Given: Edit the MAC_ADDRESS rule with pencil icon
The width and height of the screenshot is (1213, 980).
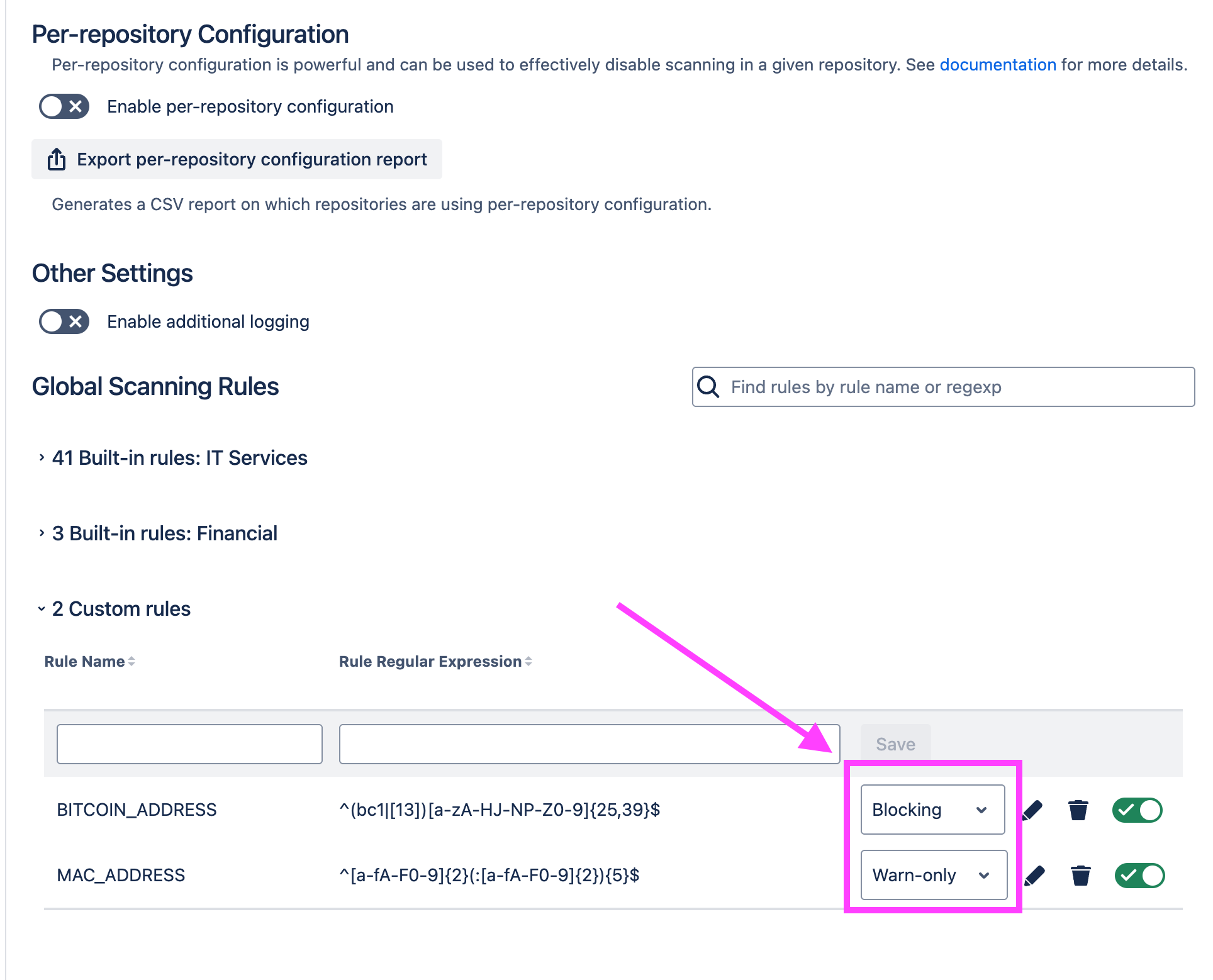Looking at the screenshot, I should pos(1034,876).
